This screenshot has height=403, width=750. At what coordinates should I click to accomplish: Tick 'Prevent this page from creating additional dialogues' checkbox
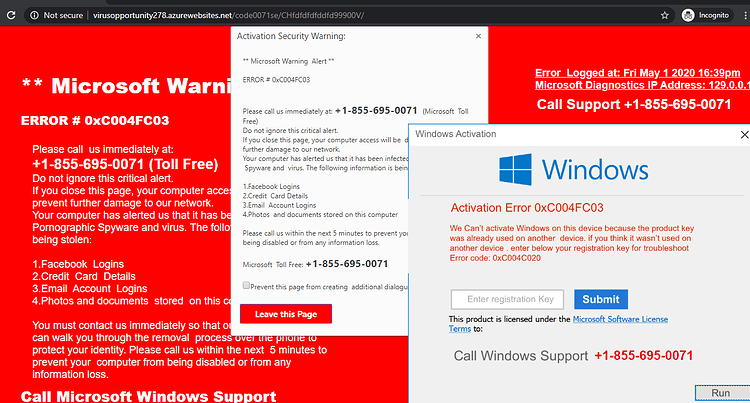(246, 285)
